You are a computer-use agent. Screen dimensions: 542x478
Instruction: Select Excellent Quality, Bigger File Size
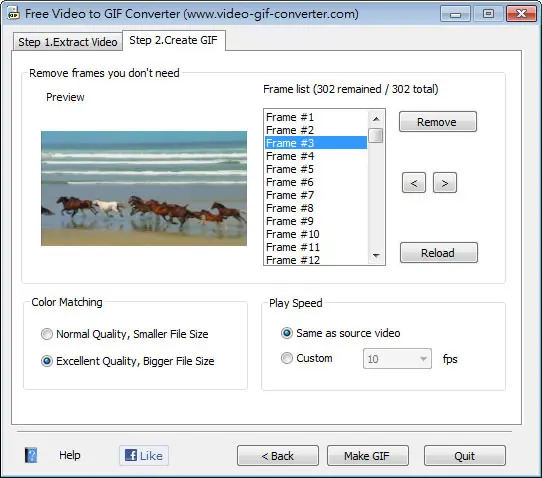pos(47,361)
